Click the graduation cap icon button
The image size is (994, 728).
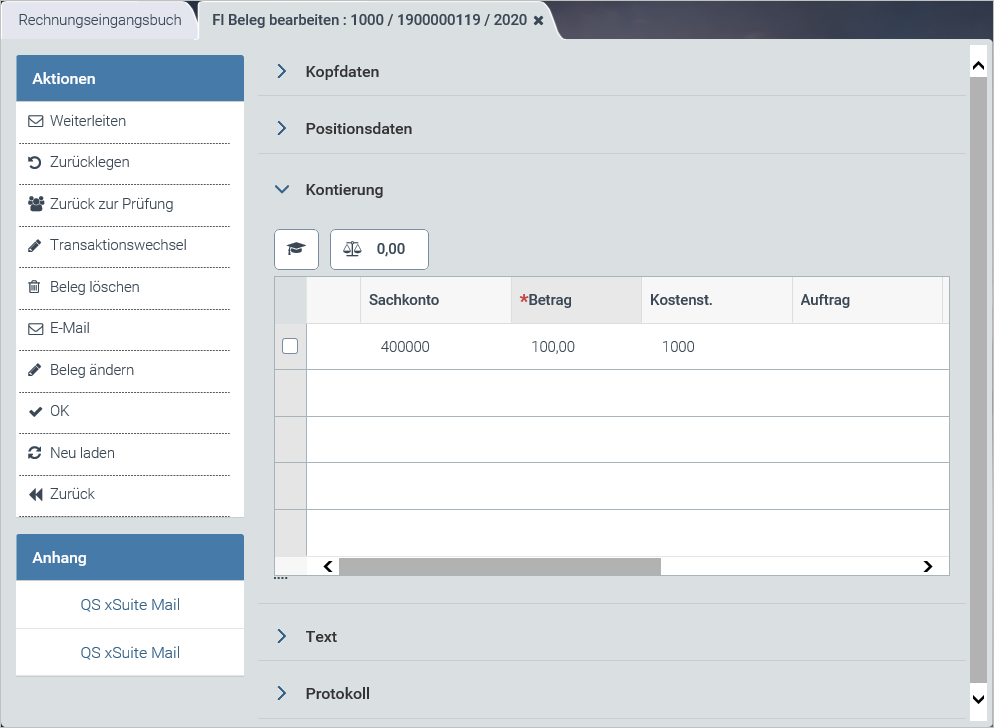click(296, 249)
